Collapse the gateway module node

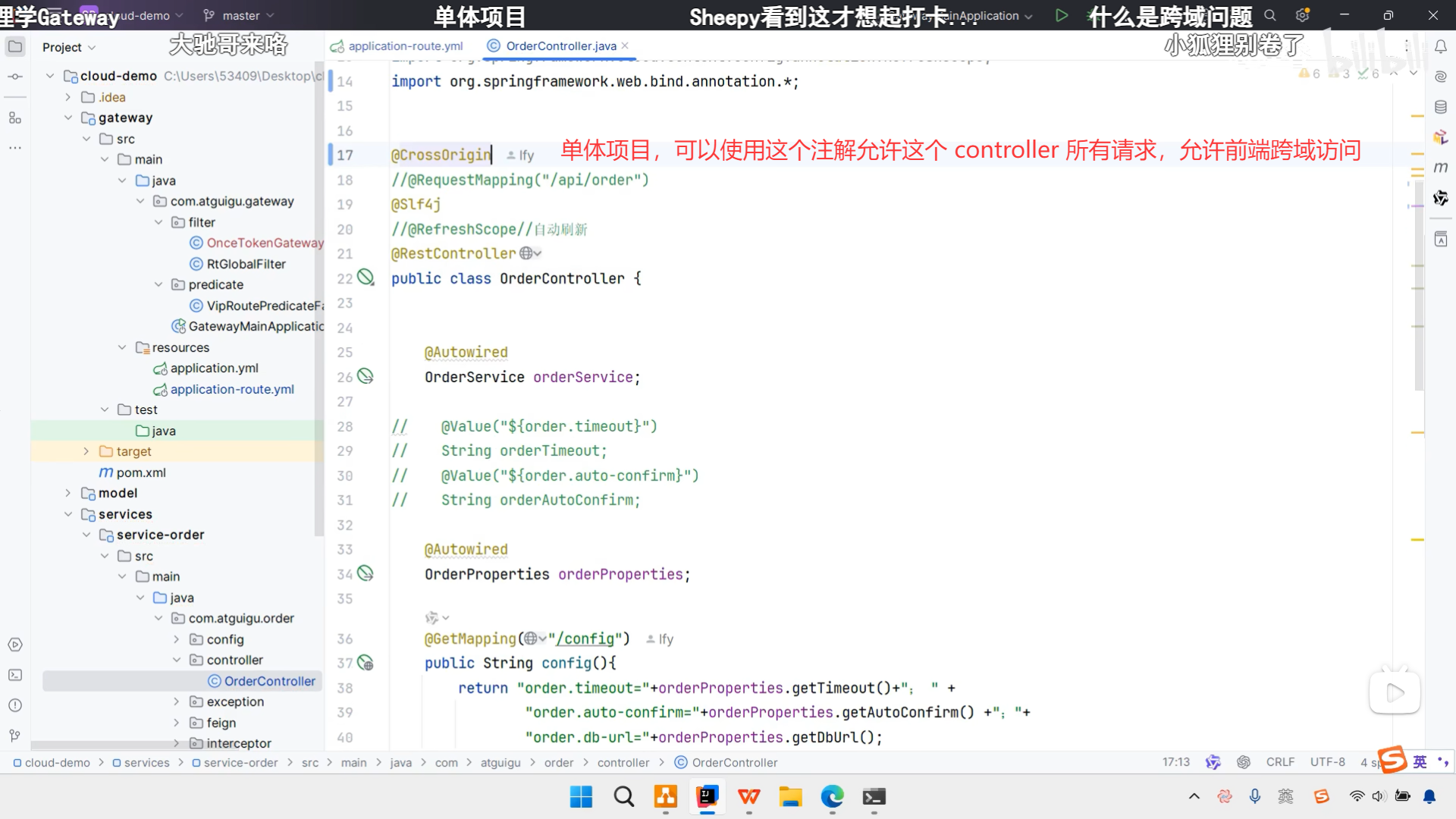tap(68, 118)
